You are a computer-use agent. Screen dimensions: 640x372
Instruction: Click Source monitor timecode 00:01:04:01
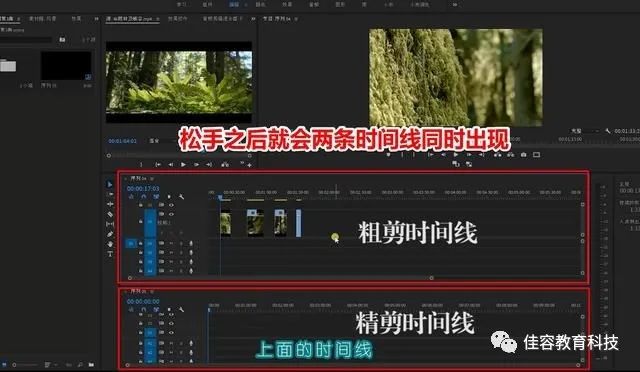point(122,141)
